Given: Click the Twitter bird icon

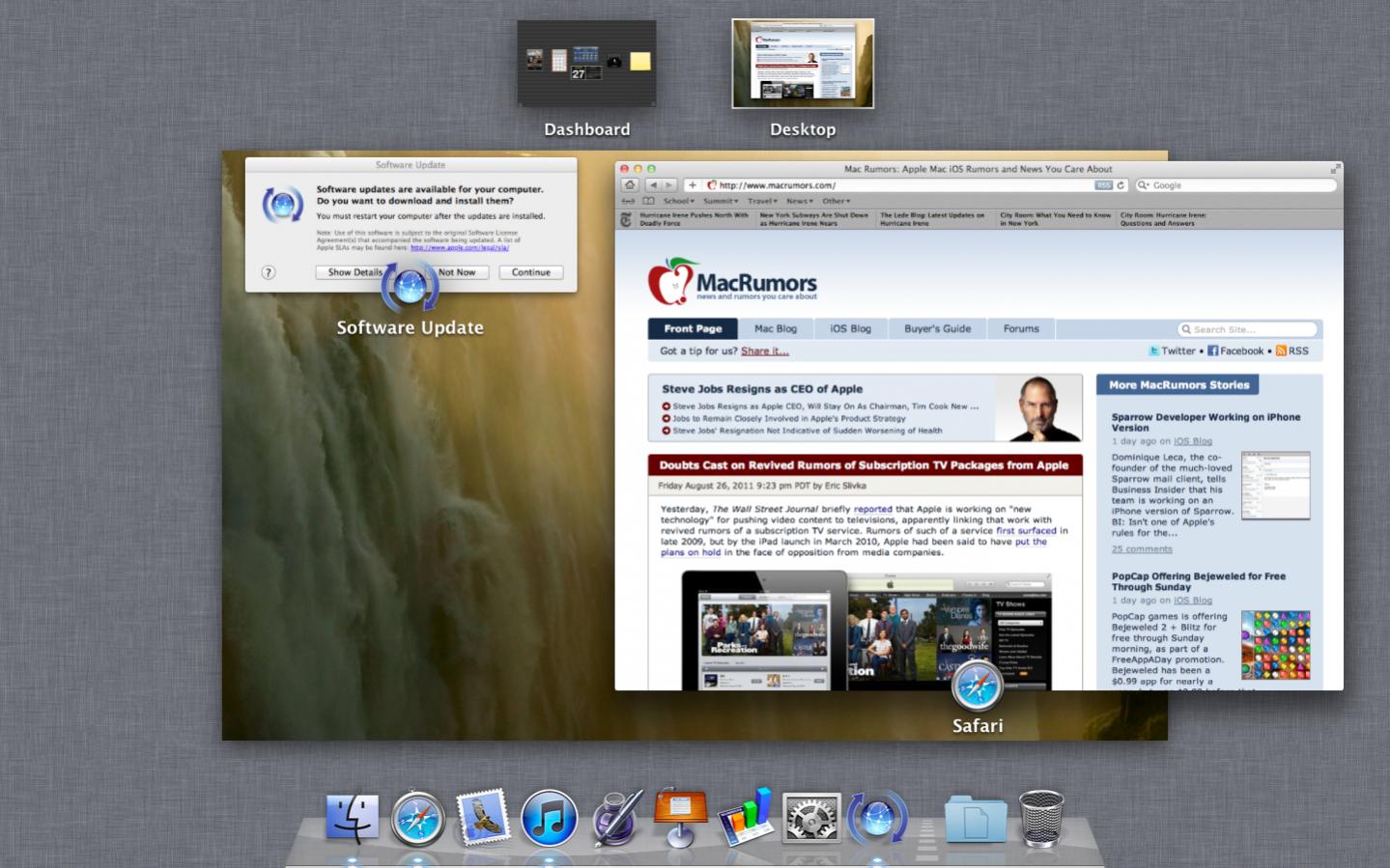Looking at the screenshot, I should click(1153, 351).
